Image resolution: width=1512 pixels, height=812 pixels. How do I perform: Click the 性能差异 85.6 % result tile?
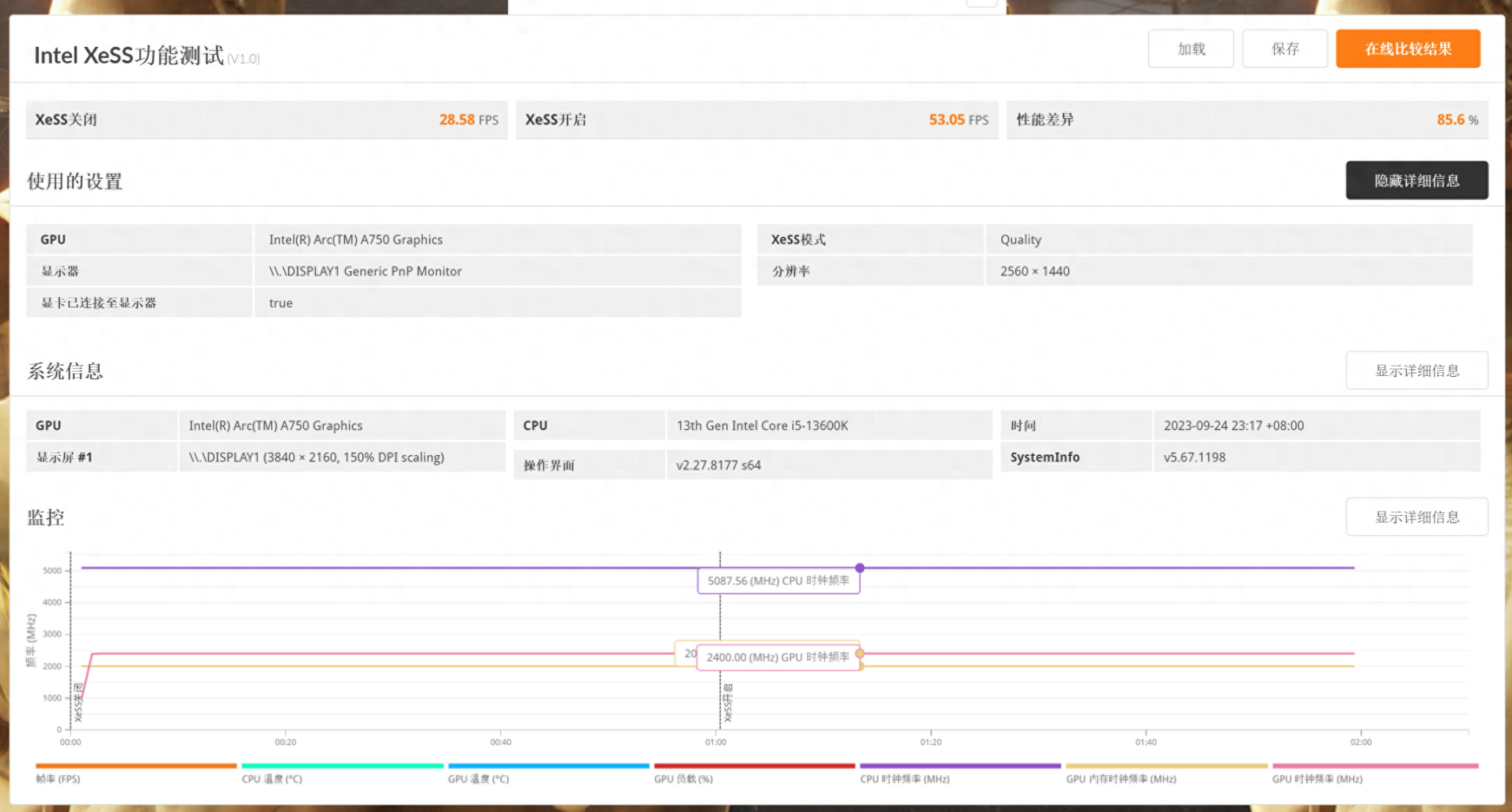(1247, 119)
